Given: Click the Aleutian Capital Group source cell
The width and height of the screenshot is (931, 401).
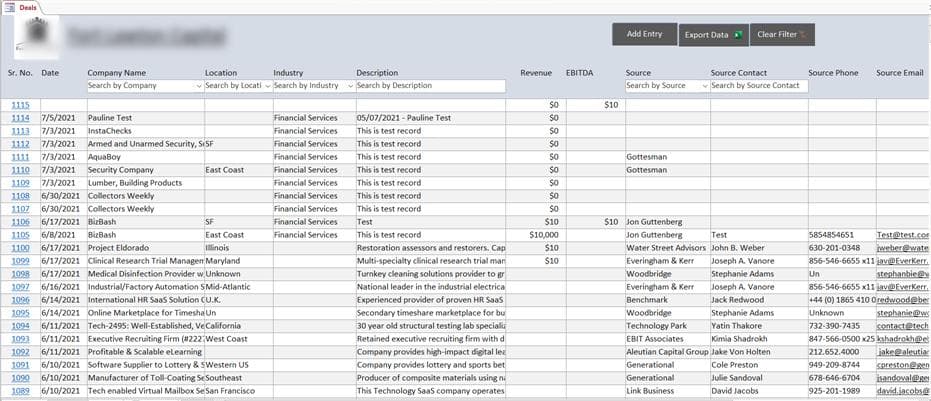Looking at the screenshot, I should coord(667,352).
